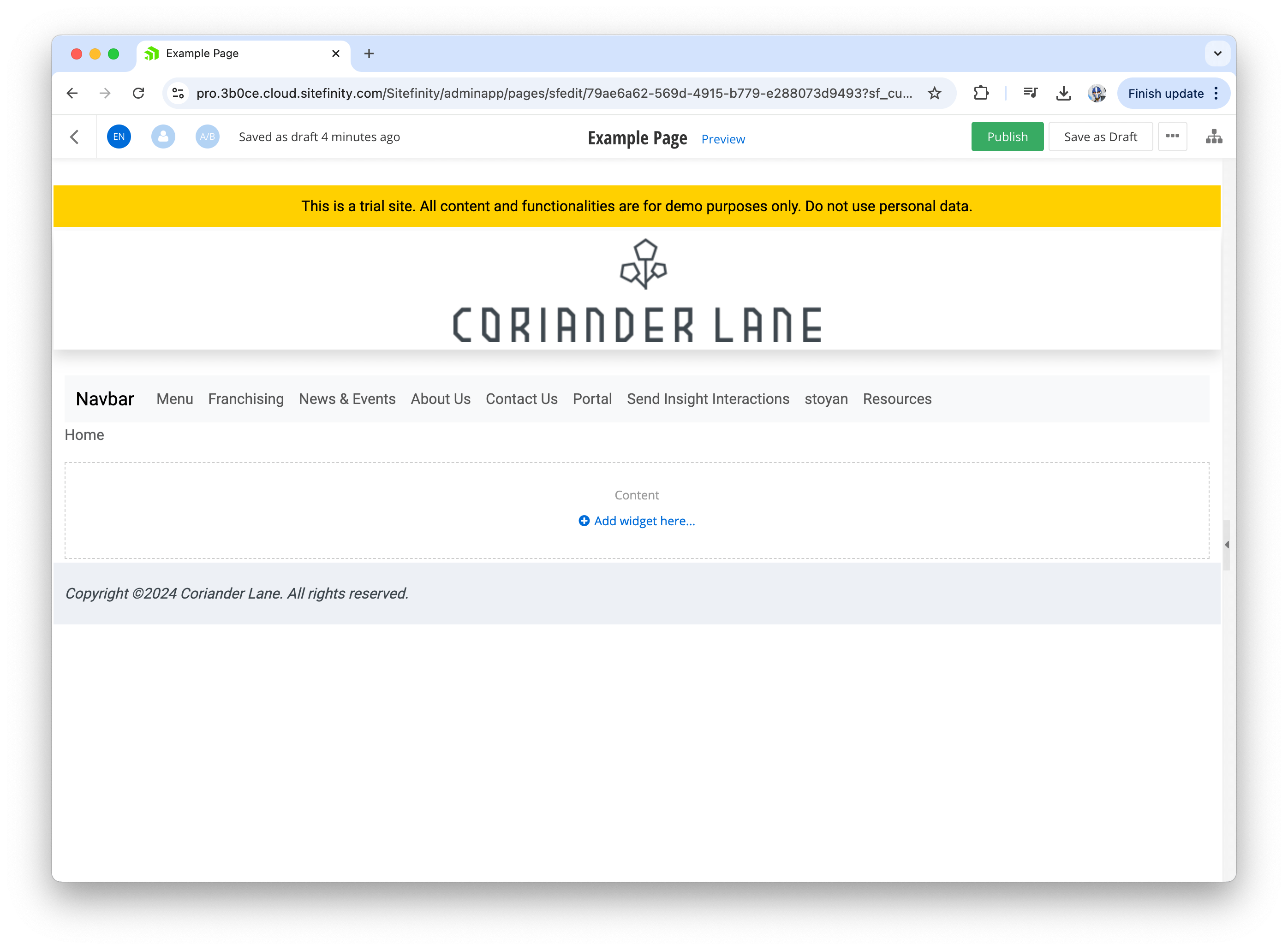Click the media control playlist icon
The width and height of the screenshot is (1288, 950).
[x=1030, y=93]
